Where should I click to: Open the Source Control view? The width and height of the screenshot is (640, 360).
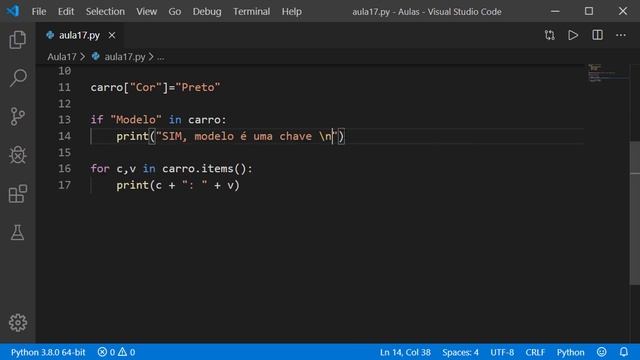(x=18, y=116)
